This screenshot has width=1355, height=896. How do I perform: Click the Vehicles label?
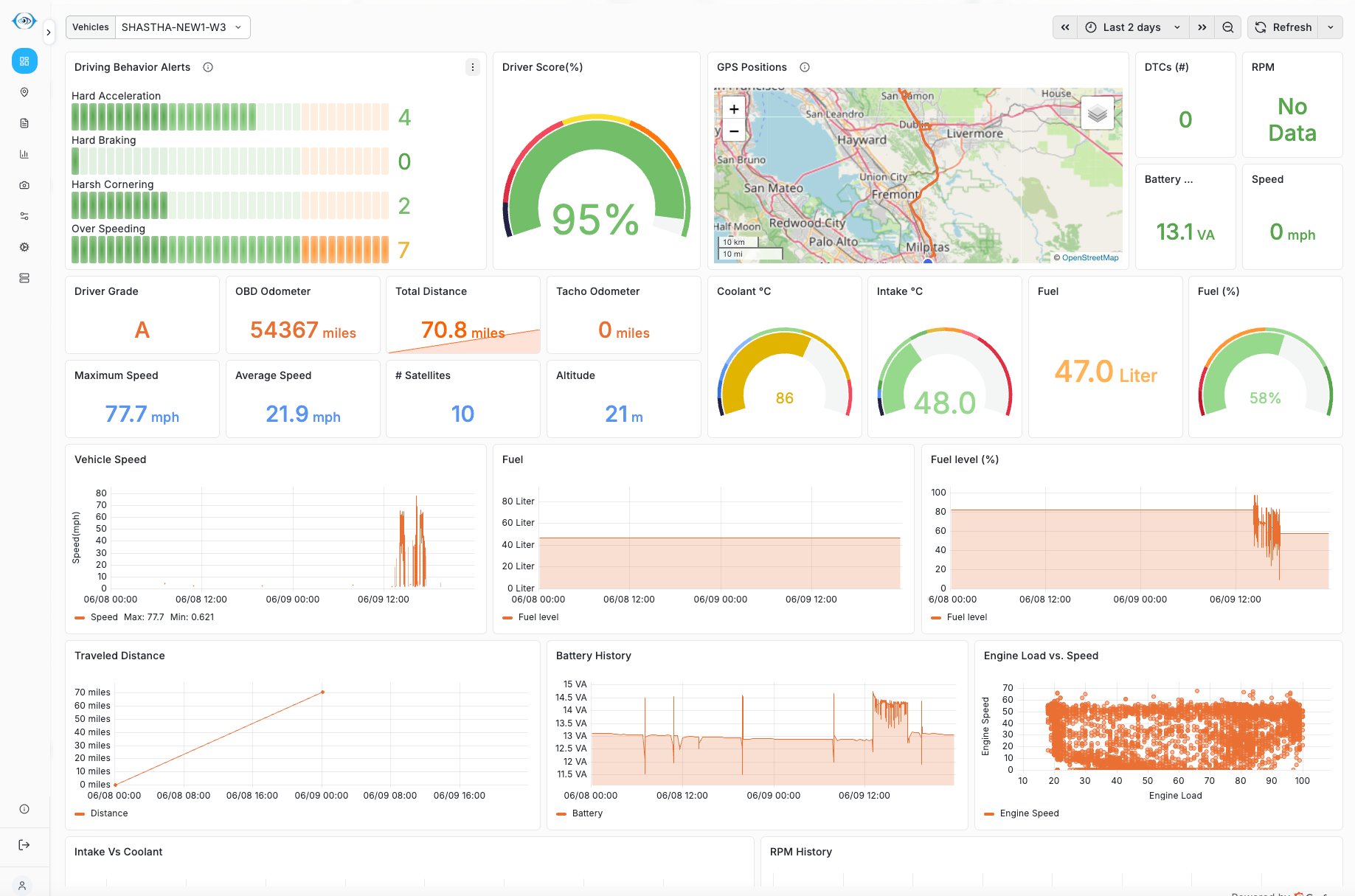91,27
